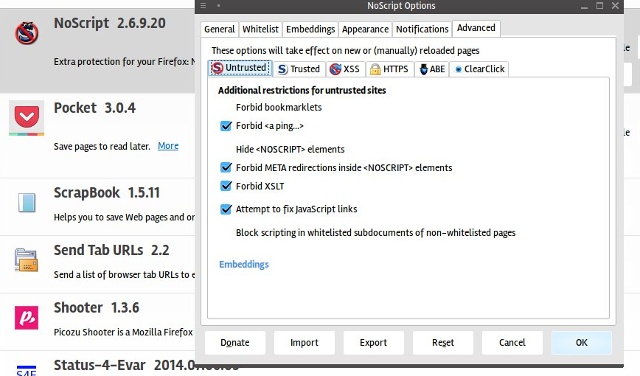Uncheck Forbid META redirections inside NOSCRIPT
640x376 pixels.
coord(226,167)
